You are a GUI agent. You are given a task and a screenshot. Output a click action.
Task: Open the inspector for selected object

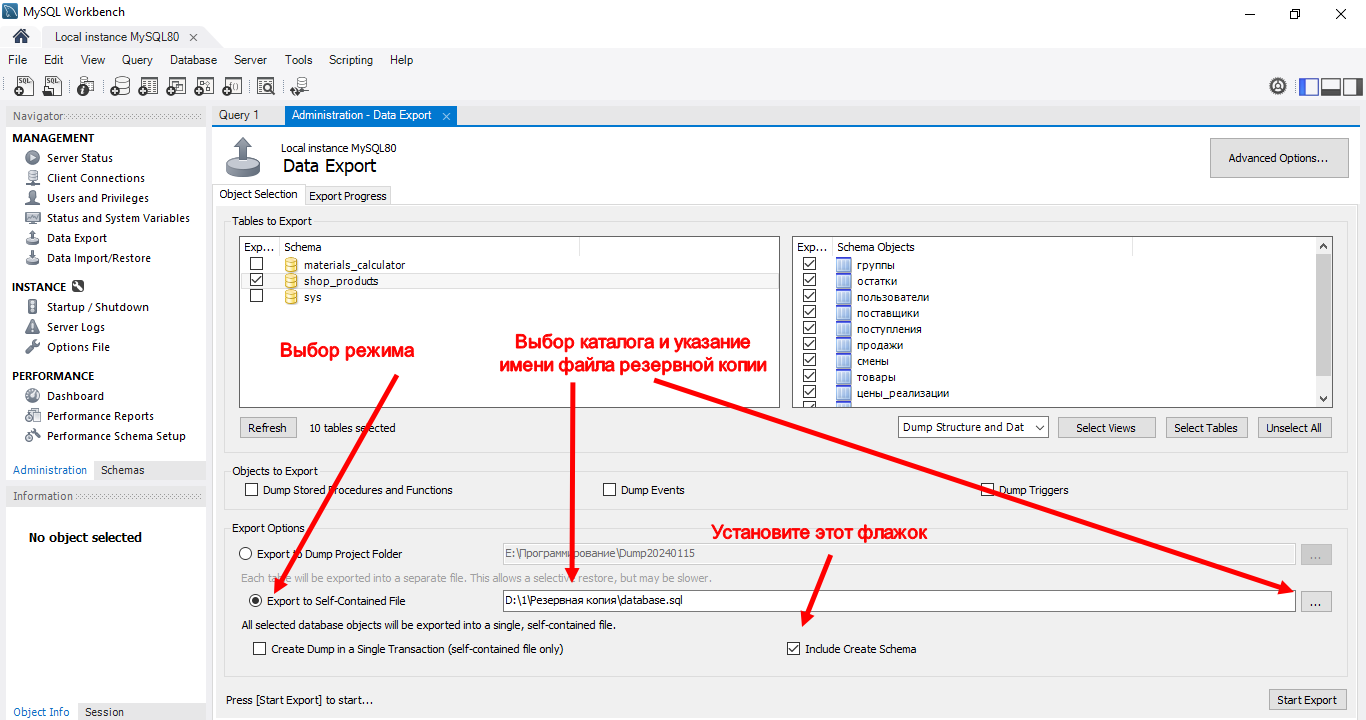click(x=86, y=87)
